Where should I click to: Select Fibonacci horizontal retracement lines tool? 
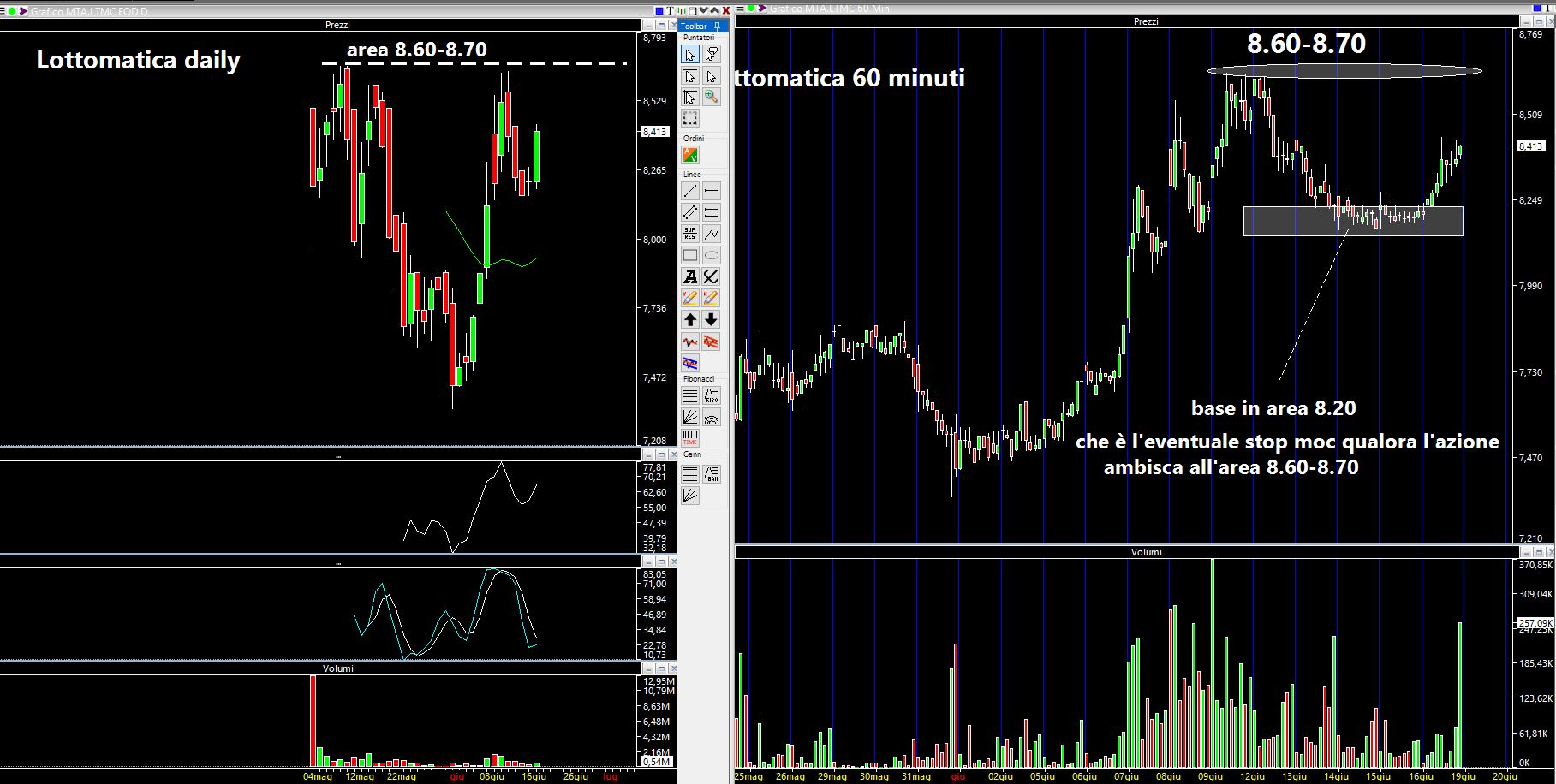tap(690, 395)
